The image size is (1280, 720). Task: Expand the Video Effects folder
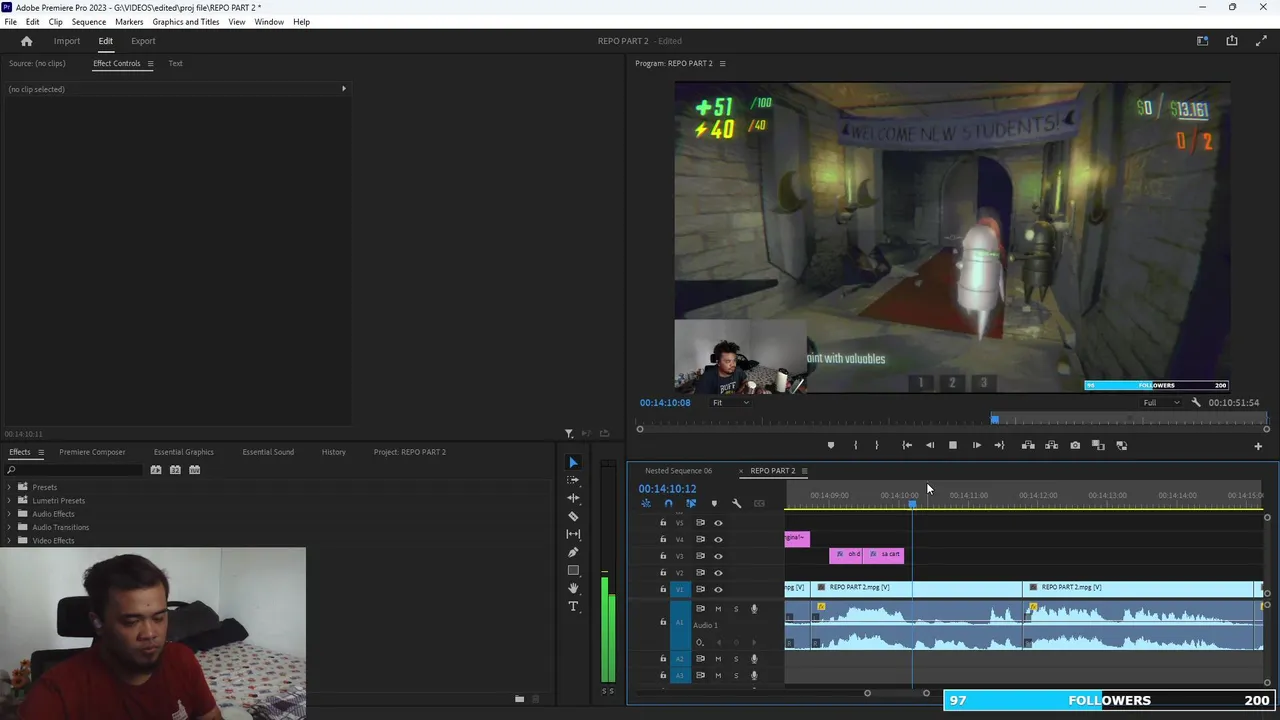tap(9, 541)
